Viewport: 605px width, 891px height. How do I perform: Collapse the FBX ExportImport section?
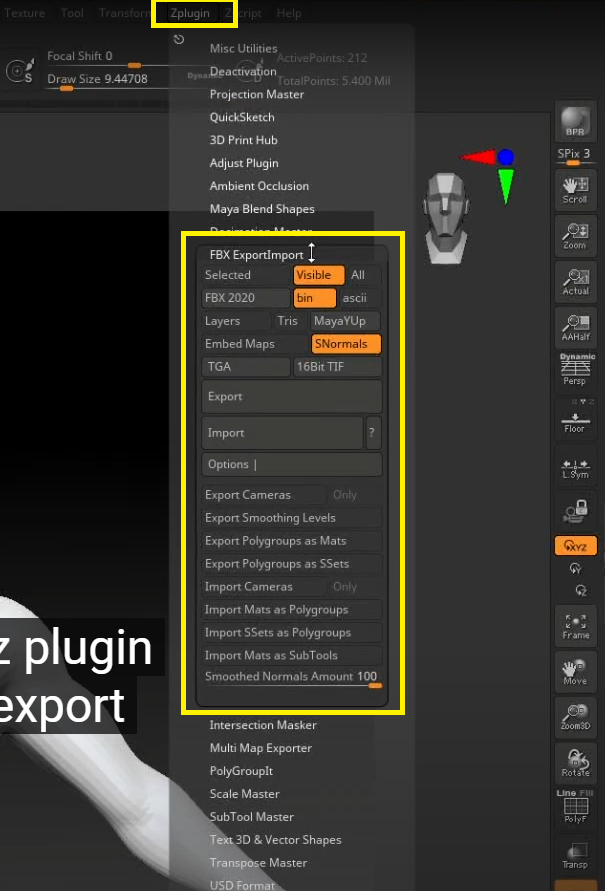click(256, 255)
